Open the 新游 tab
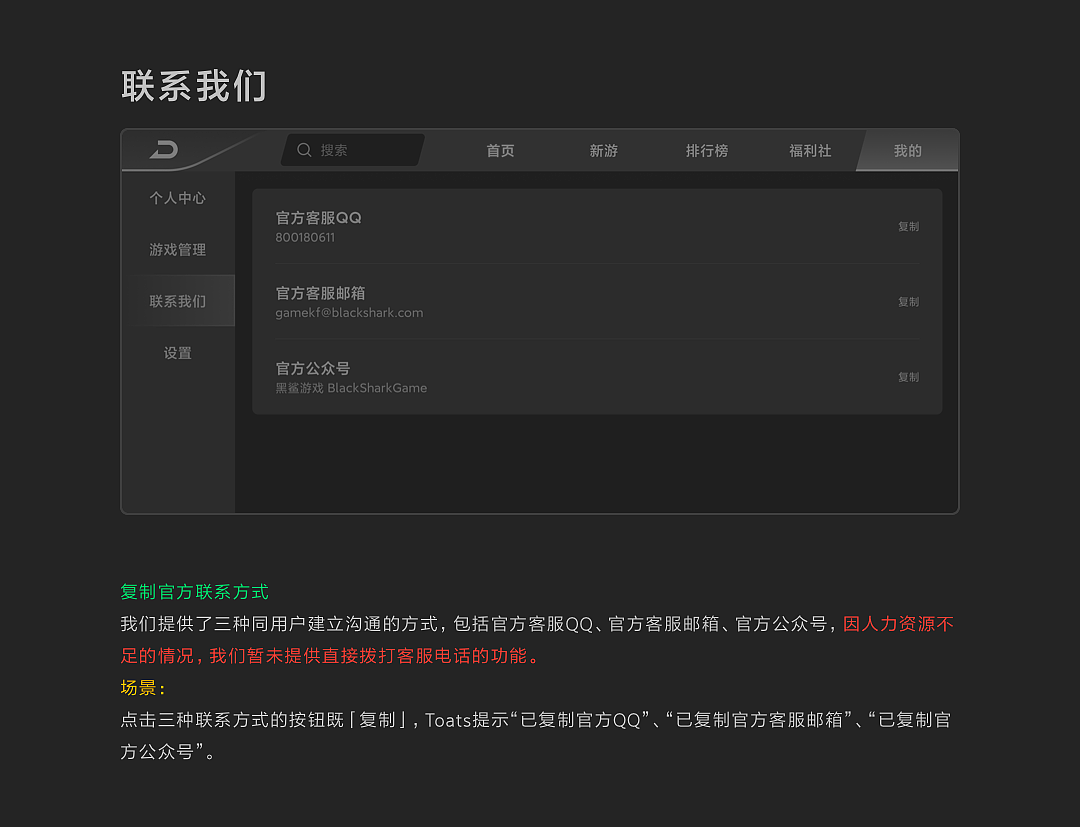The height and width of the screenshot is (827, 1080). (x=604, y=151)
